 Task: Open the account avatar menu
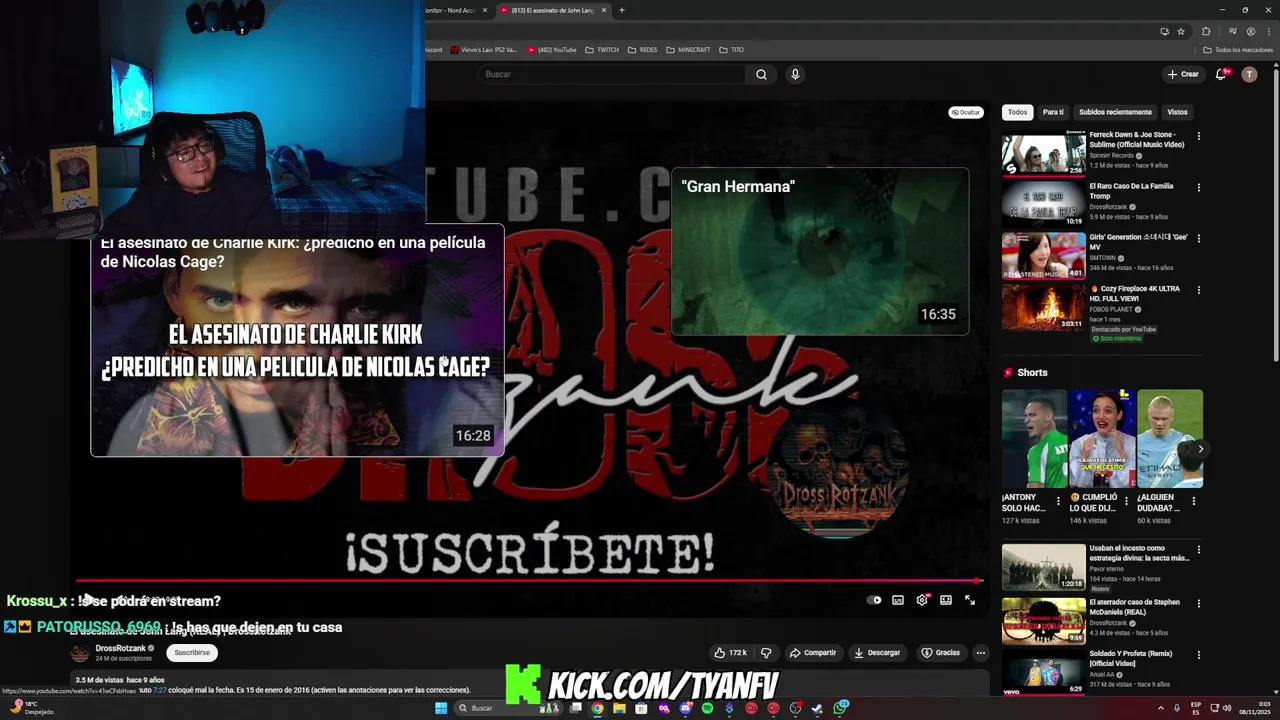pos(1249,74)
